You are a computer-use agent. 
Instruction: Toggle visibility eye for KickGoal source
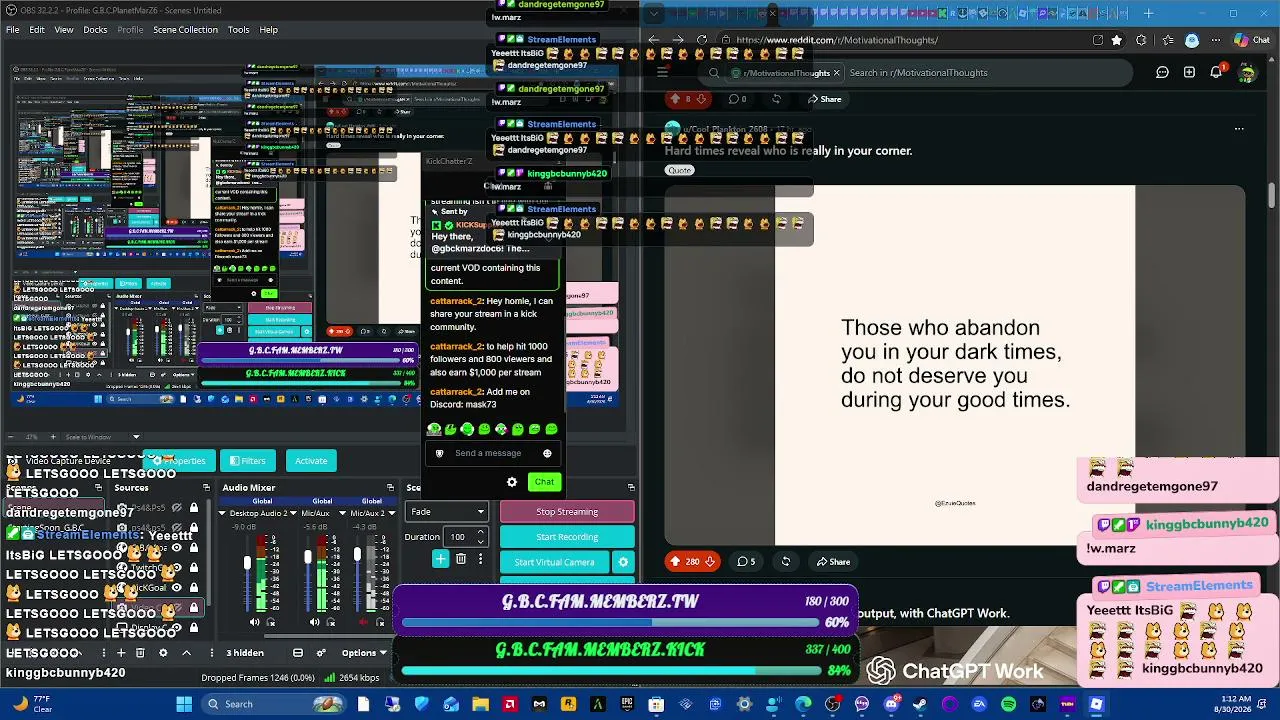tap(178, 588)
